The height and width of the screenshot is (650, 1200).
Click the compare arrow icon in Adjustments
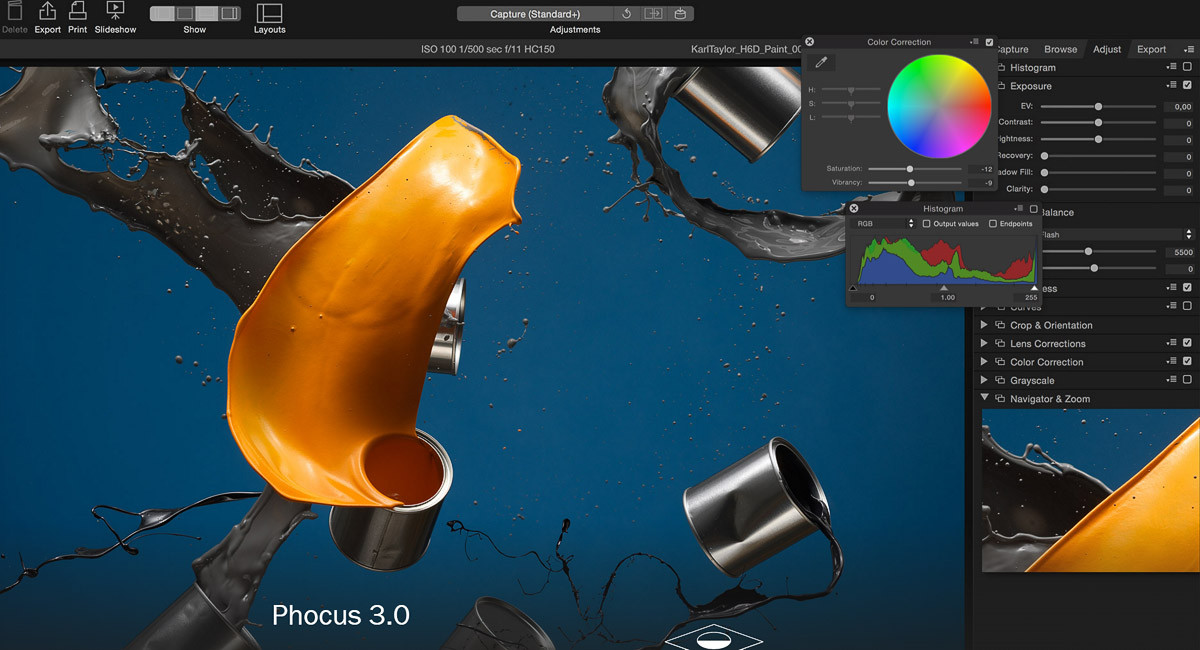[654, 14]
